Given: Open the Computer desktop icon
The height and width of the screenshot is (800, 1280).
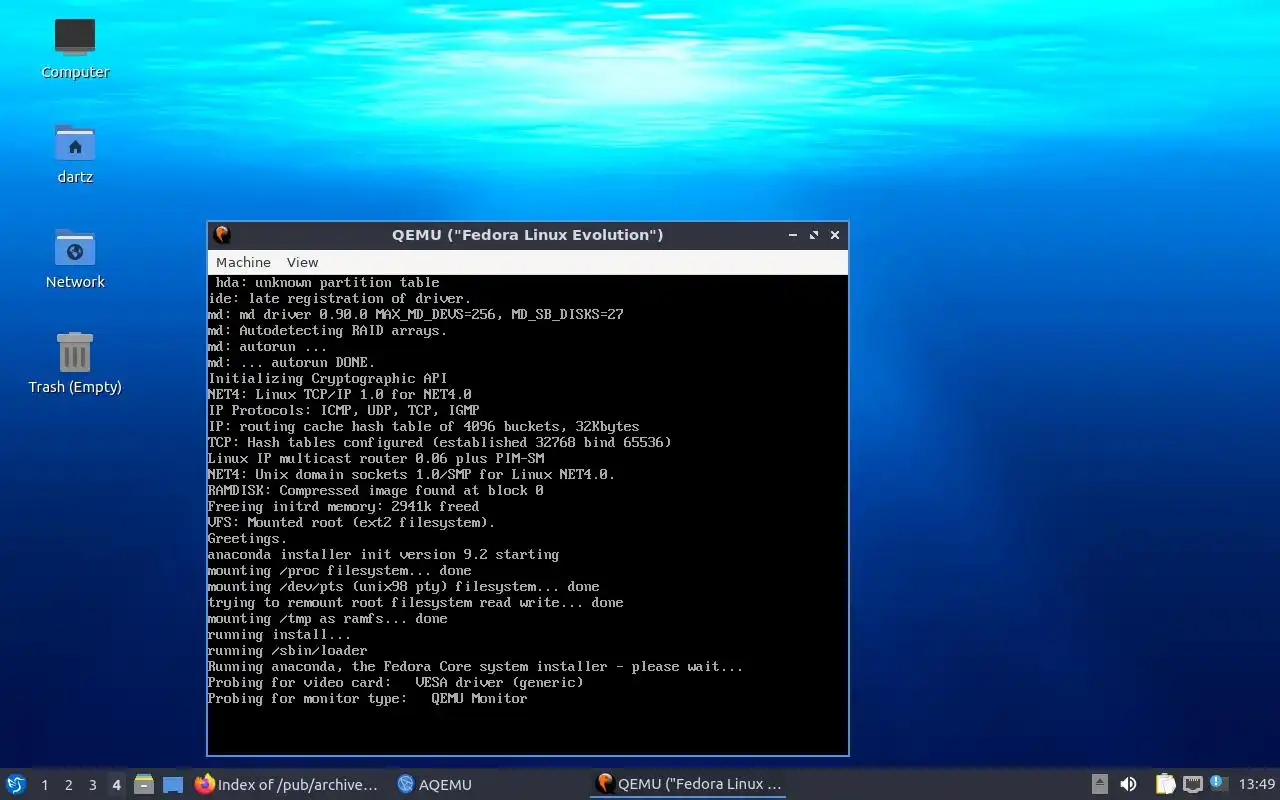Looking at the screenshot, I should 75,48.
